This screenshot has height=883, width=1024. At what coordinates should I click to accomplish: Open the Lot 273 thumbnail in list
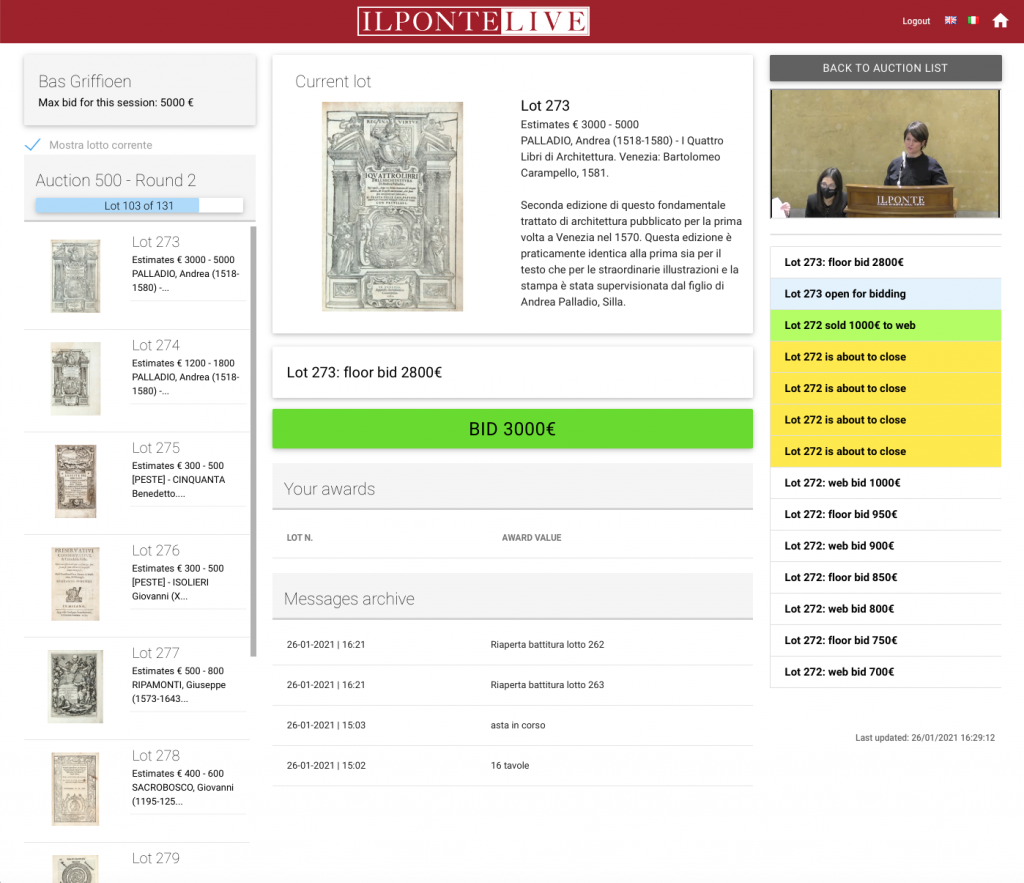[x=76, y=276]
